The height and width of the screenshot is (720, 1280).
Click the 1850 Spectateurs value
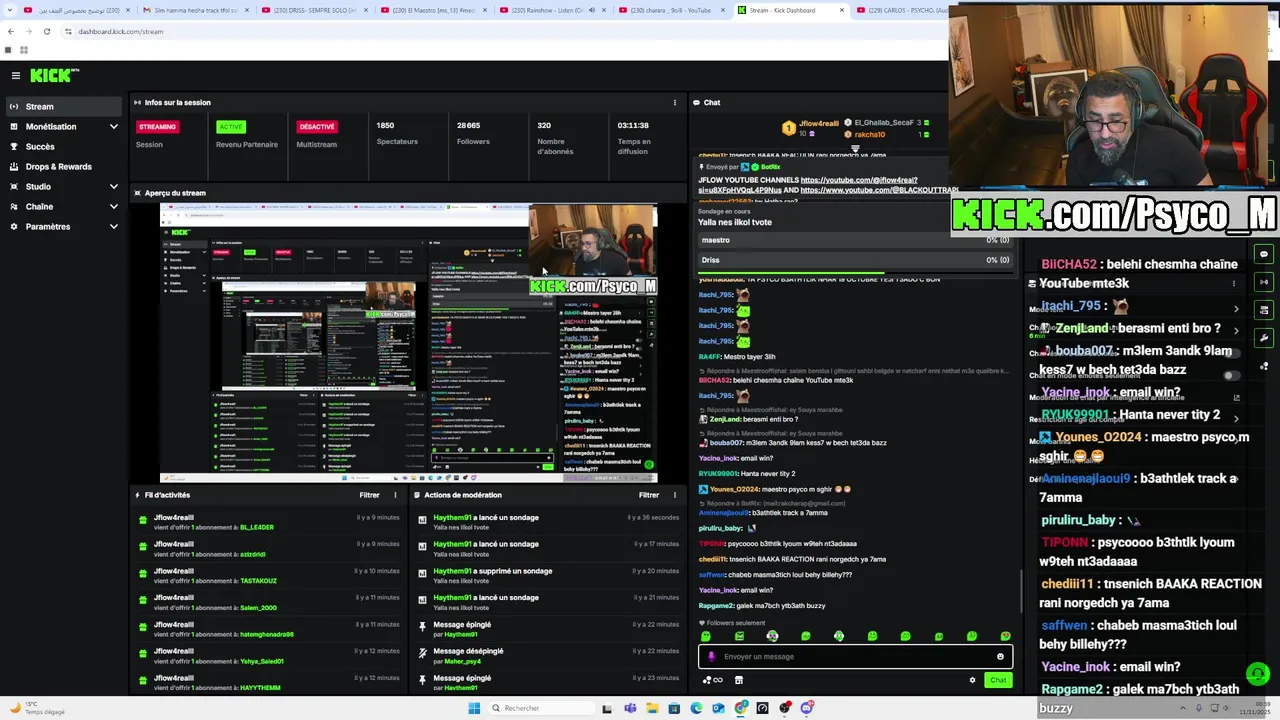(x=385, y=126)
